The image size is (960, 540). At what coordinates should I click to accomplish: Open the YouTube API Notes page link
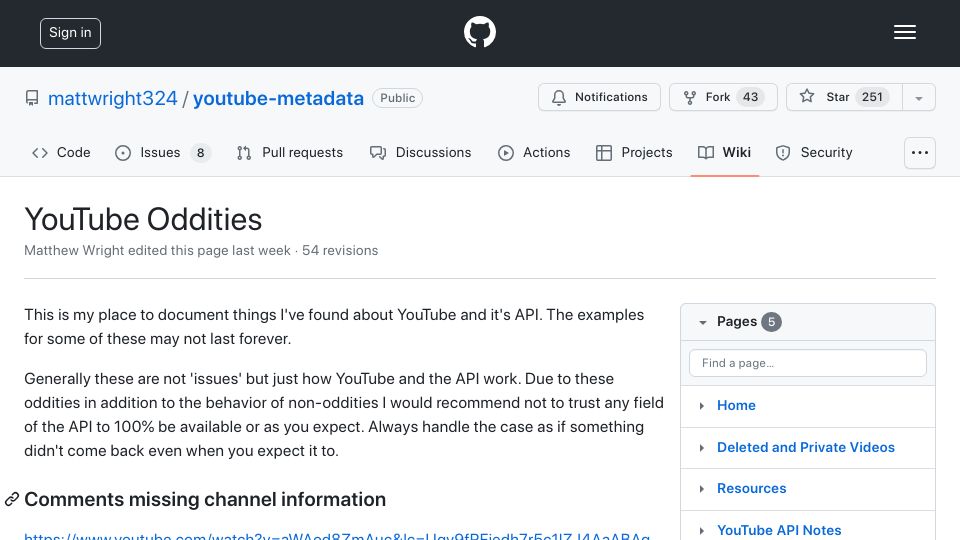point(779,530)
